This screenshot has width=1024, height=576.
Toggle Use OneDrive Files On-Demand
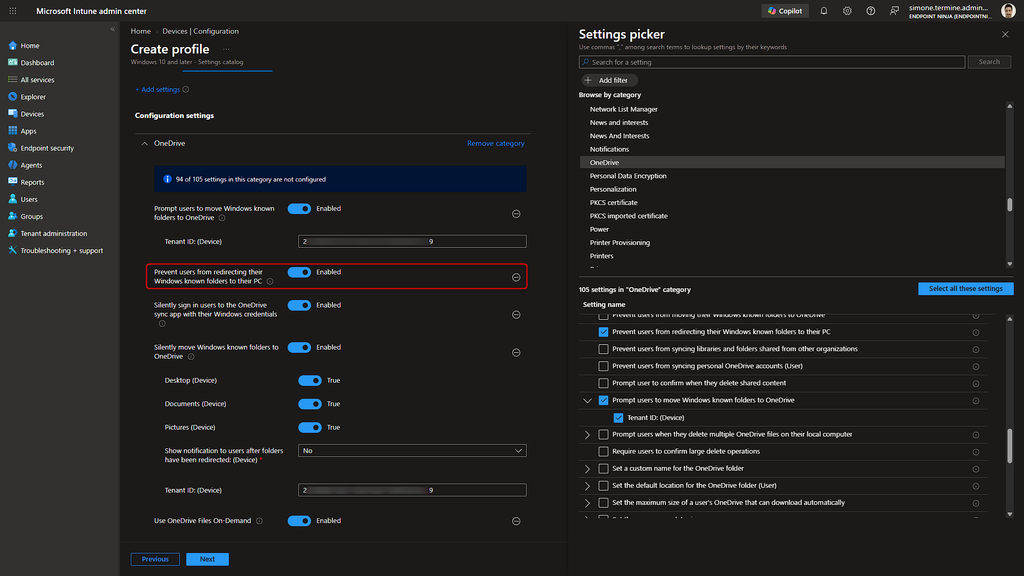[x=299, y=520]
